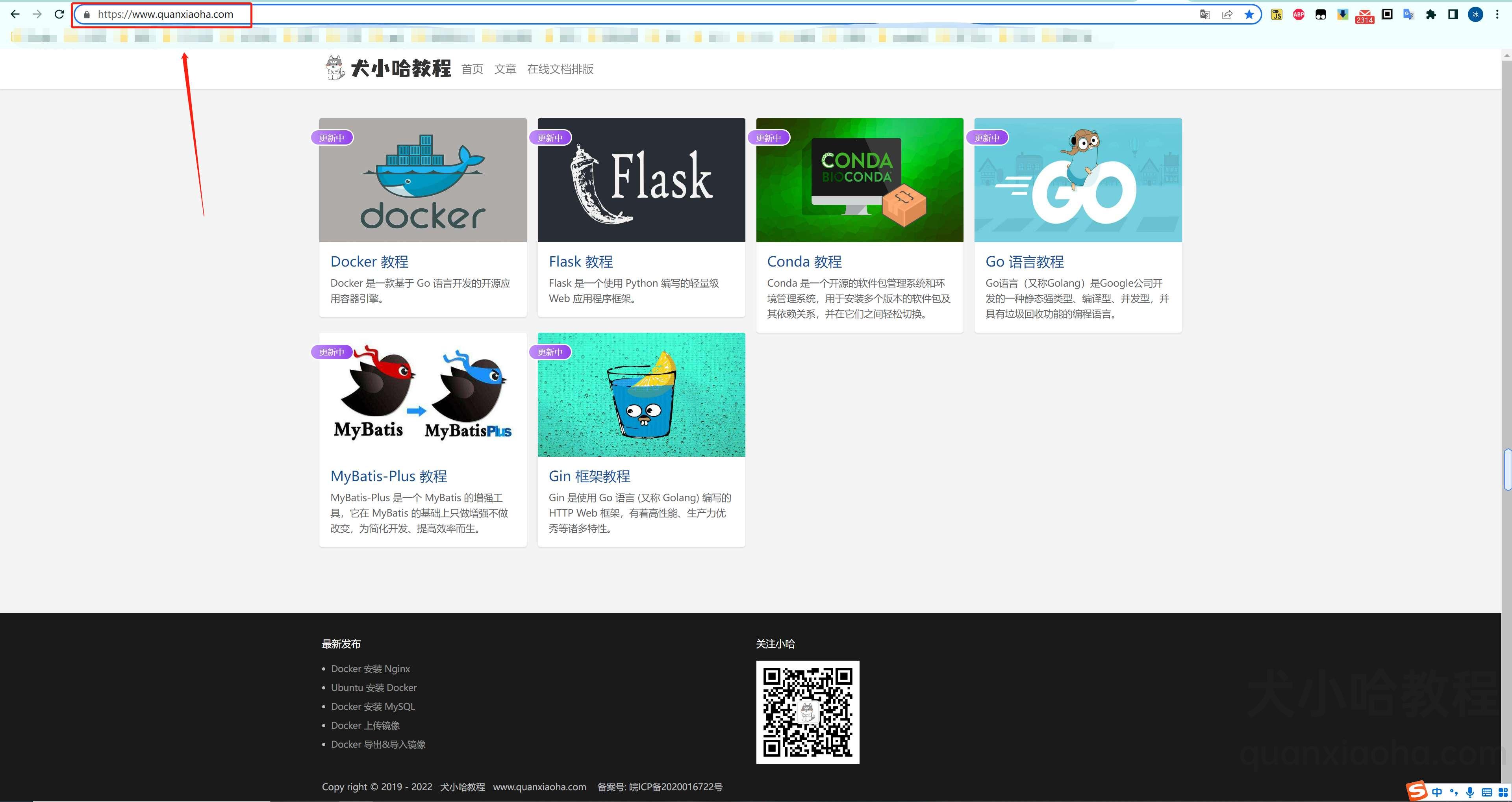Open the 在线文档排版 navigation item
The height and width of the screenshot is (802, 1512).
tap(560, 69)
